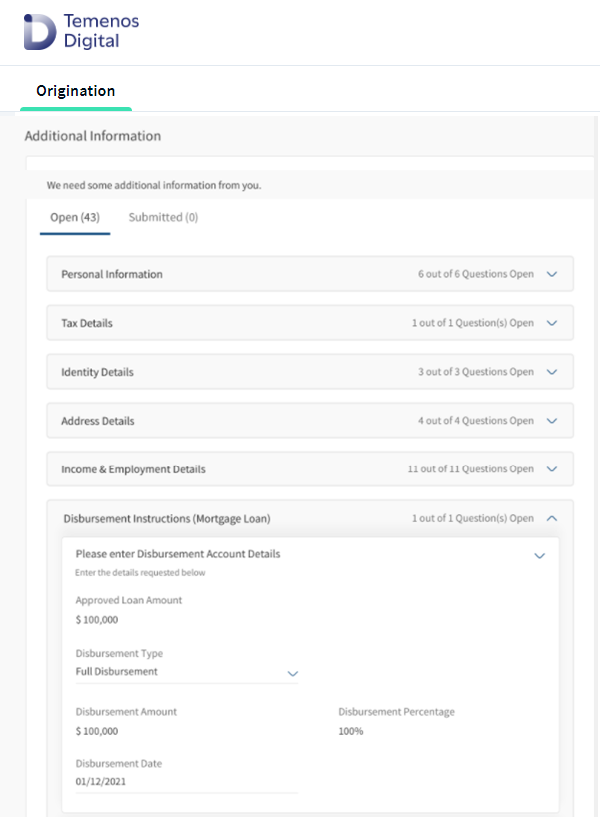
Task: Expand Tax Details section chevron
Action: [552, 323]
